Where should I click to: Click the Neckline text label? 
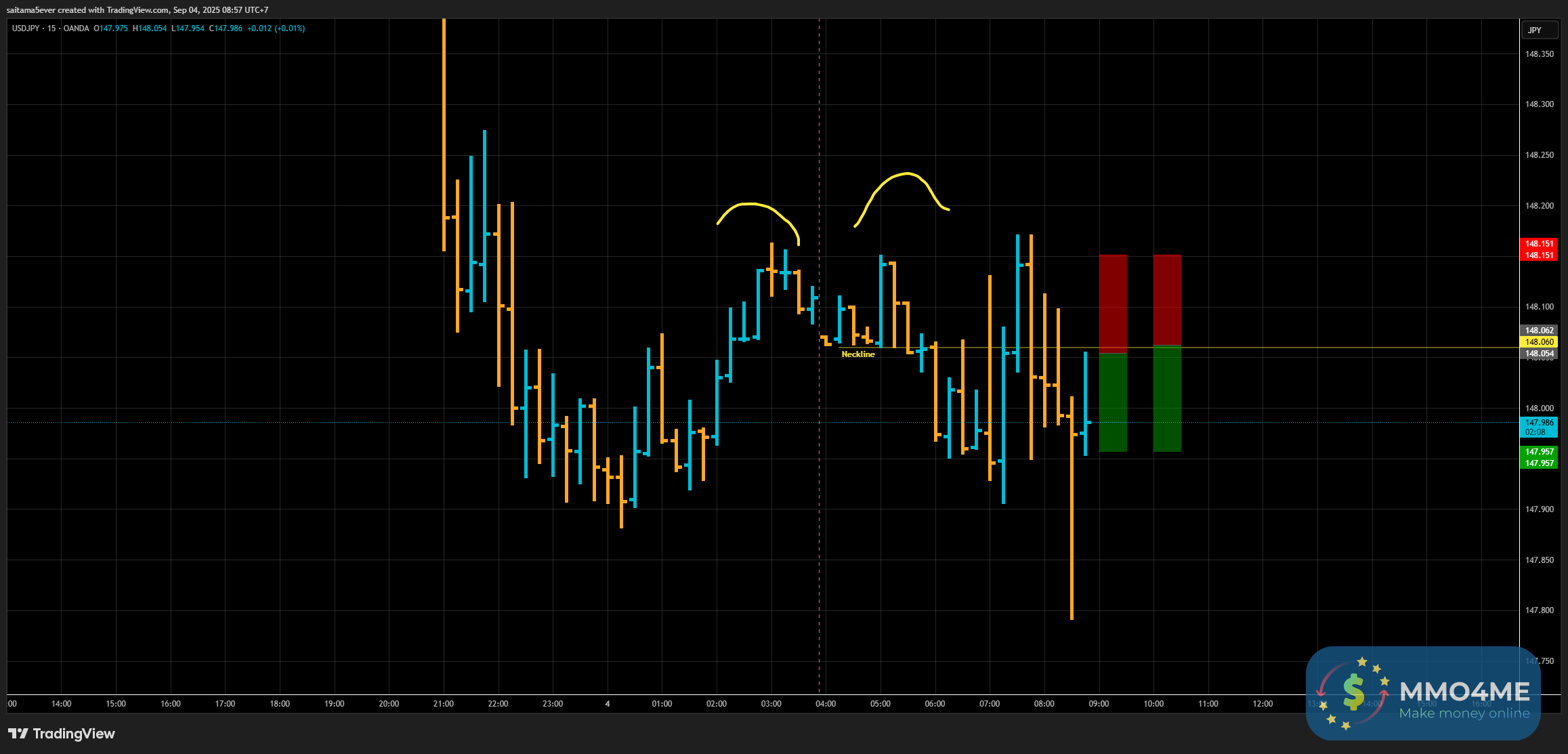coord(857,354)
